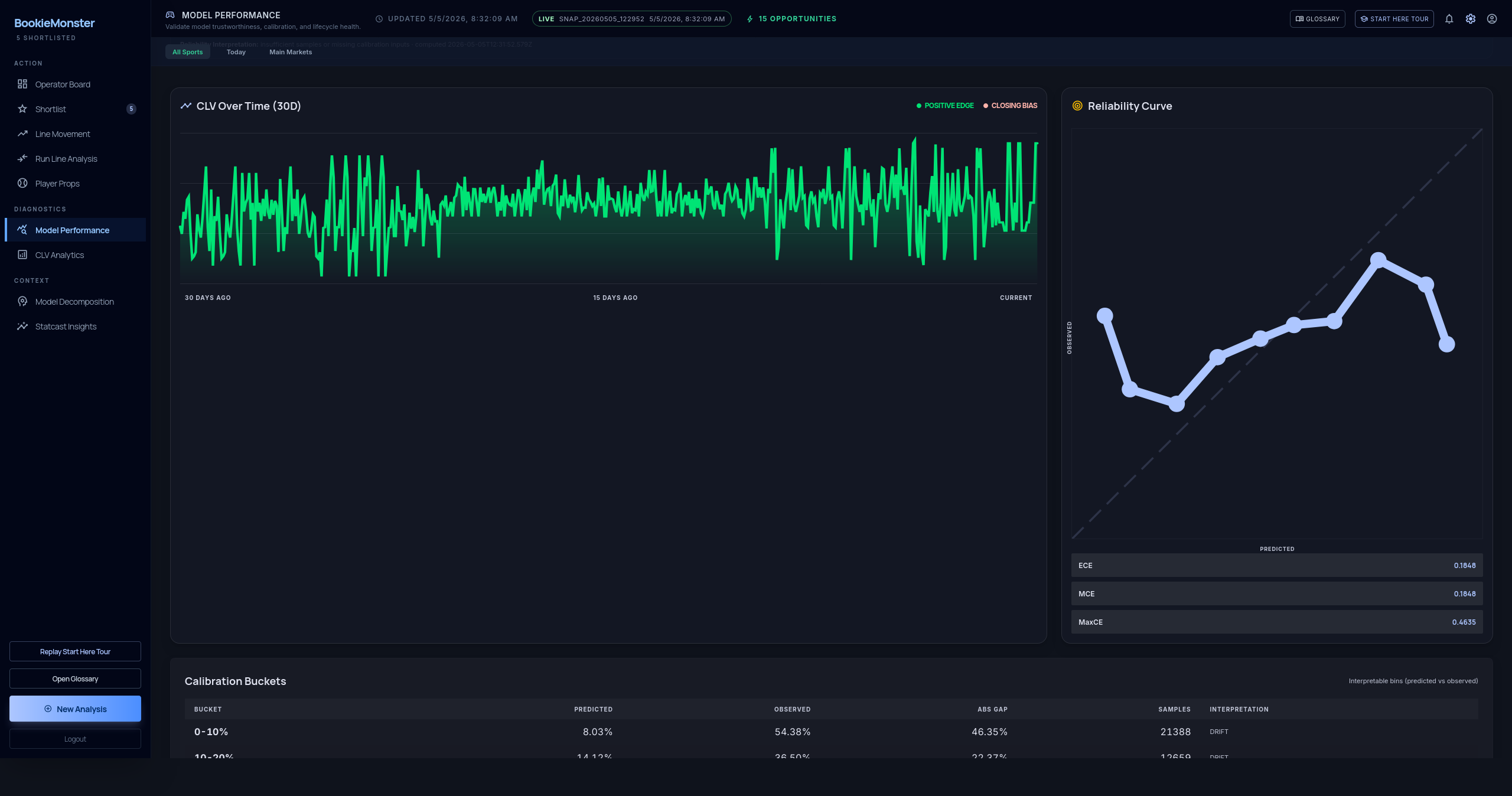Image resolution: width=1512 pixels, height=796 pixels.
Task: Select the All Sports filter tab
Action: click(x=187, y=52)
